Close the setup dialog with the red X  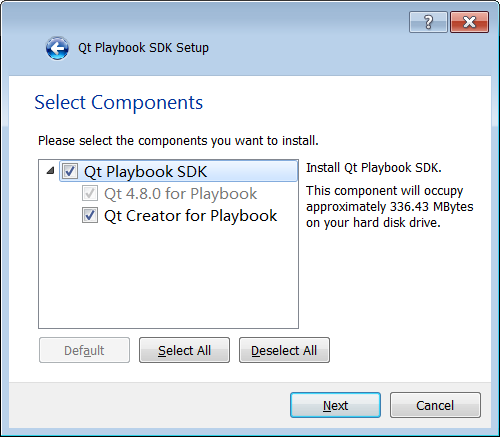pyautogui.click(x=469, y=22)
